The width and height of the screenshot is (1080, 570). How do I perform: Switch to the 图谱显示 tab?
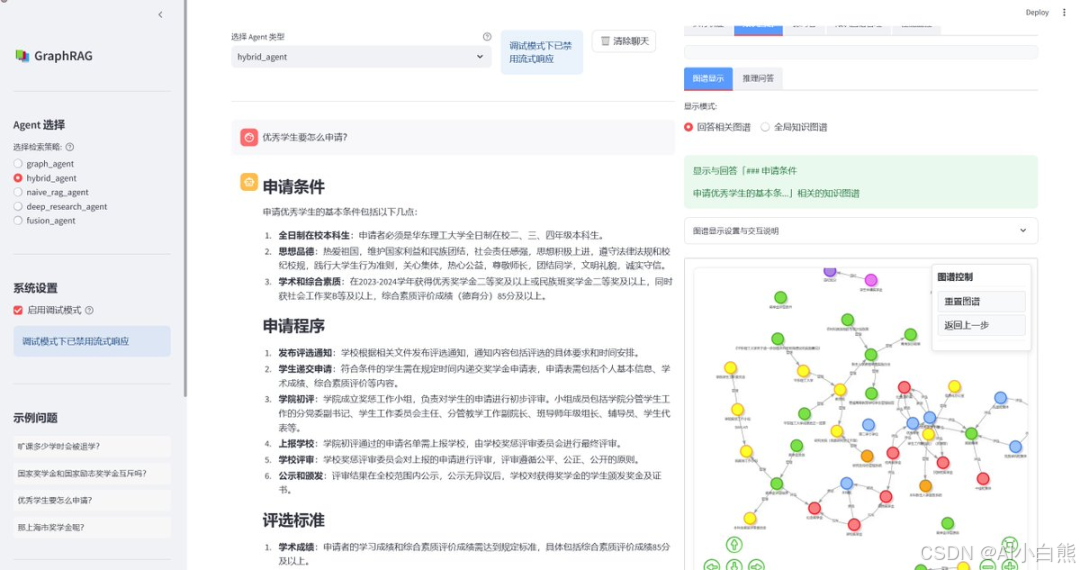tap(708, 78)
